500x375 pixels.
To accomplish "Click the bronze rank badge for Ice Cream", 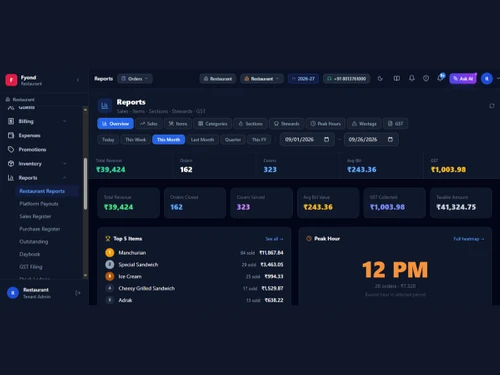I will click(x=110, y=276).
